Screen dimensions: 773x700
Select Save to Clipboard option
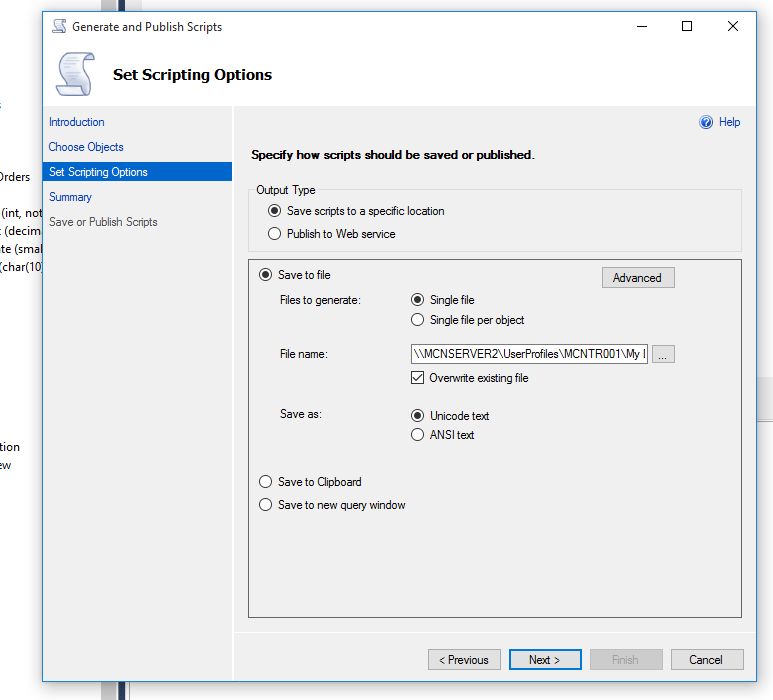(x=265, y=482)
